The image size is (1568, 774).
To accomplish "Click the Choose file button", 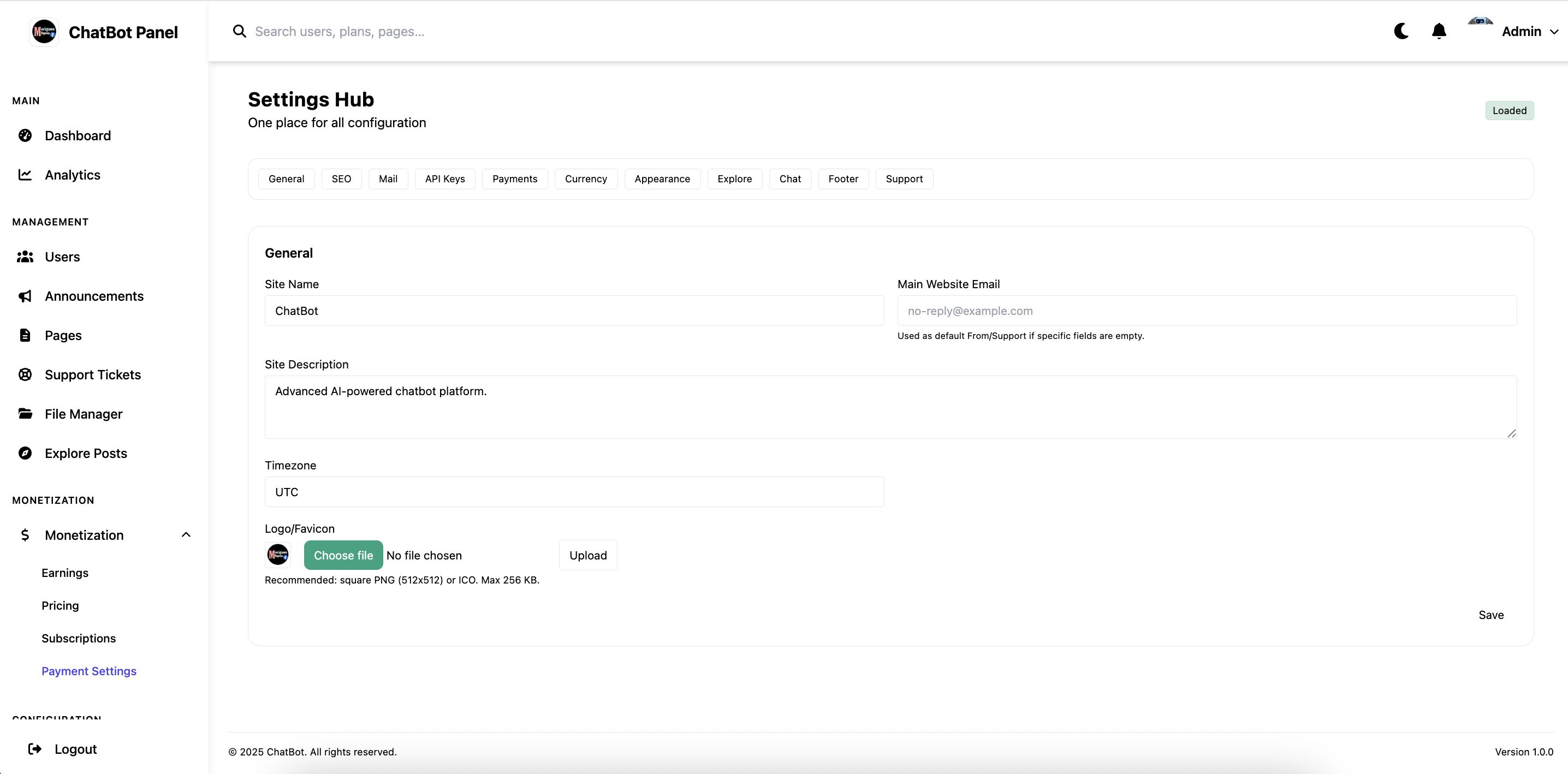I will click(343, 555).
